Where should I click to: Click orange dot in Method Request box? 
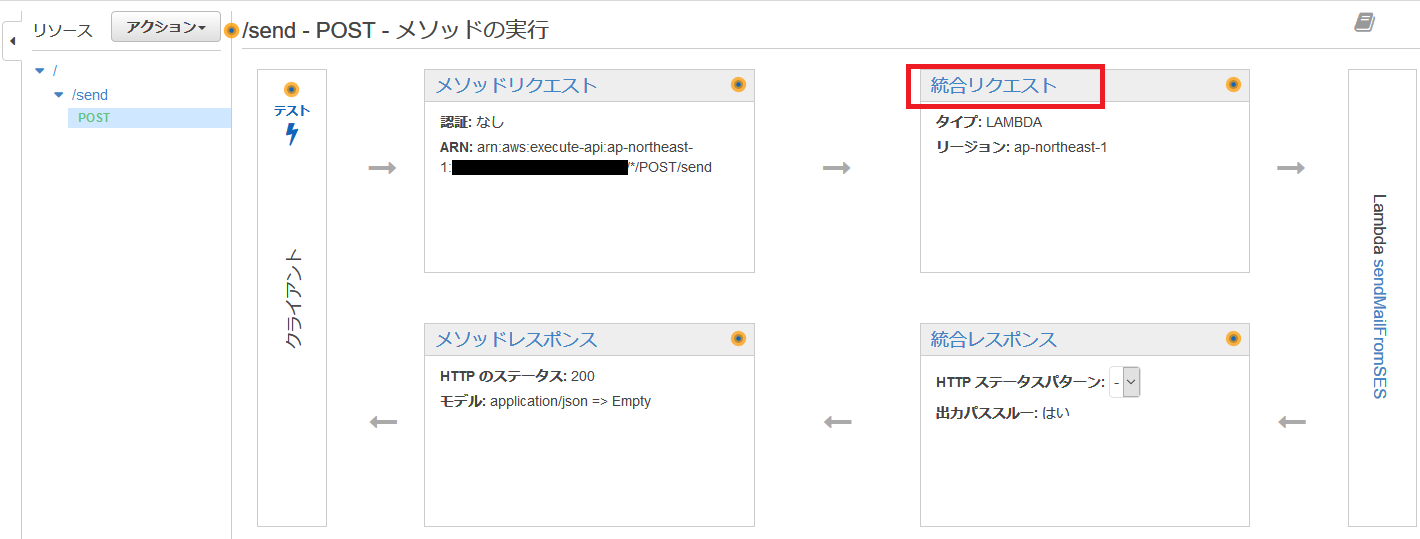(x=739, y=85)
